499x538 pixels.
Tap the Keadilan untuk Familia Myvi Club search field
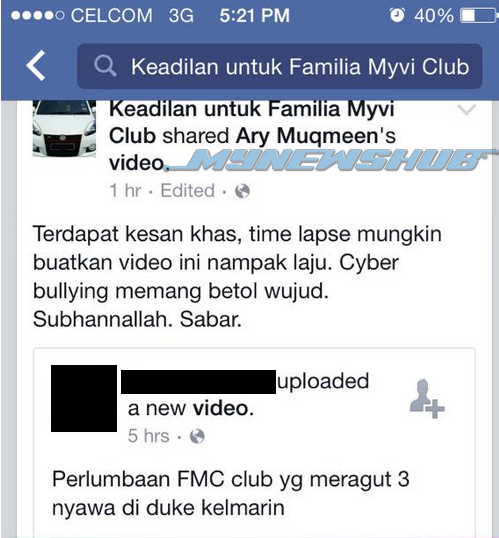[280, 66]
